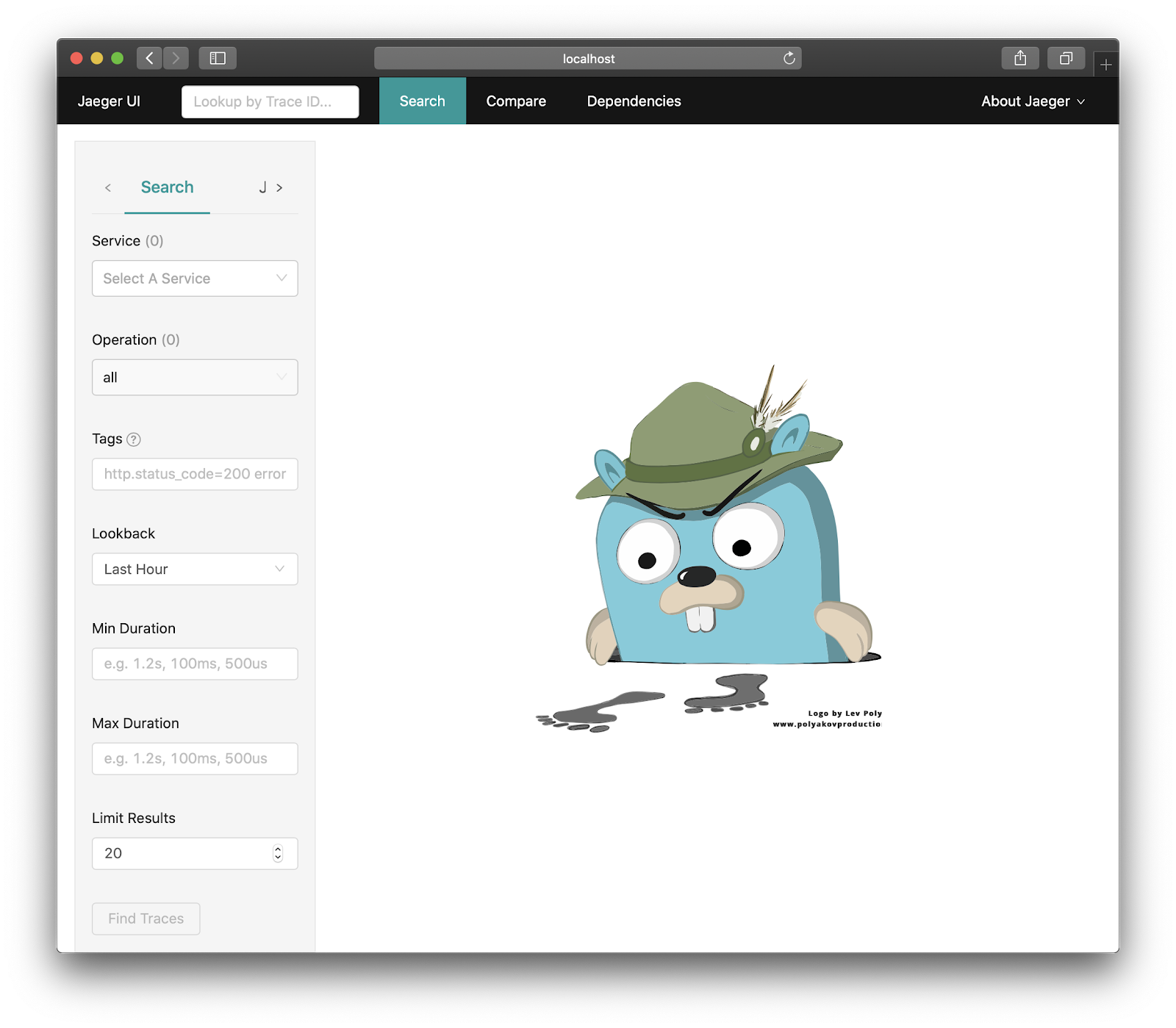Viewport: 1176px width, 1028px height.
Task: Move tabs left with previous arrow
Action: tap(108, 188)
